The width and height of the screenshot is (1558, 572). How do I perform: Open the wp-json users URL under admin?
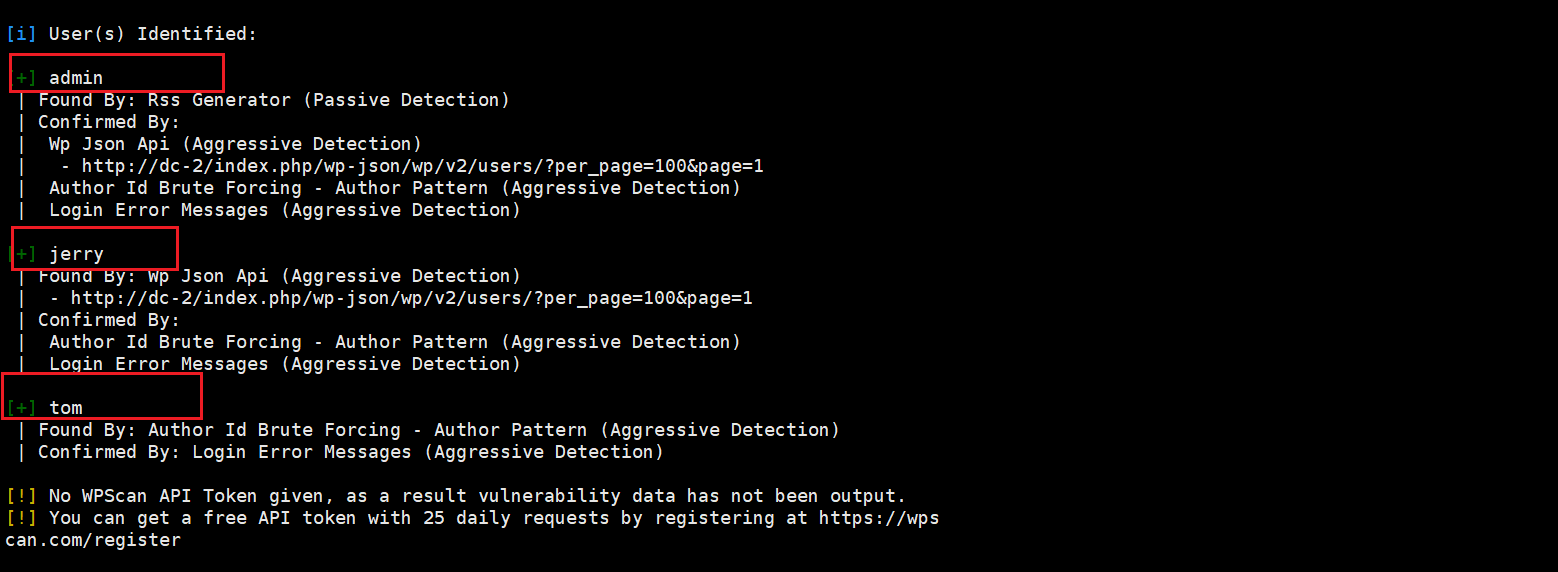pyautogui.click(x=423, y=166)
